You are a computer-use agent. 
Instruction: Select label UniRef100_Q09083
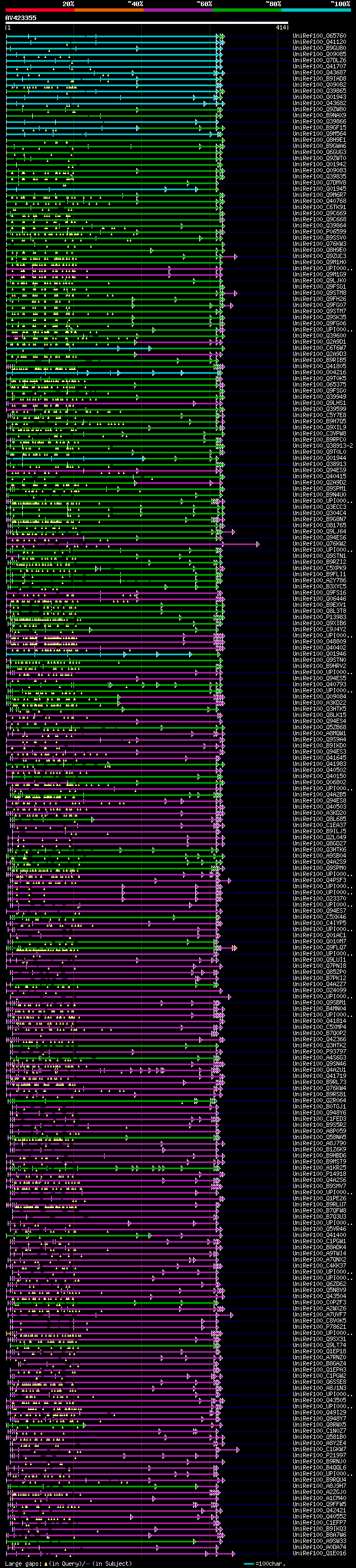coord(319,170)
